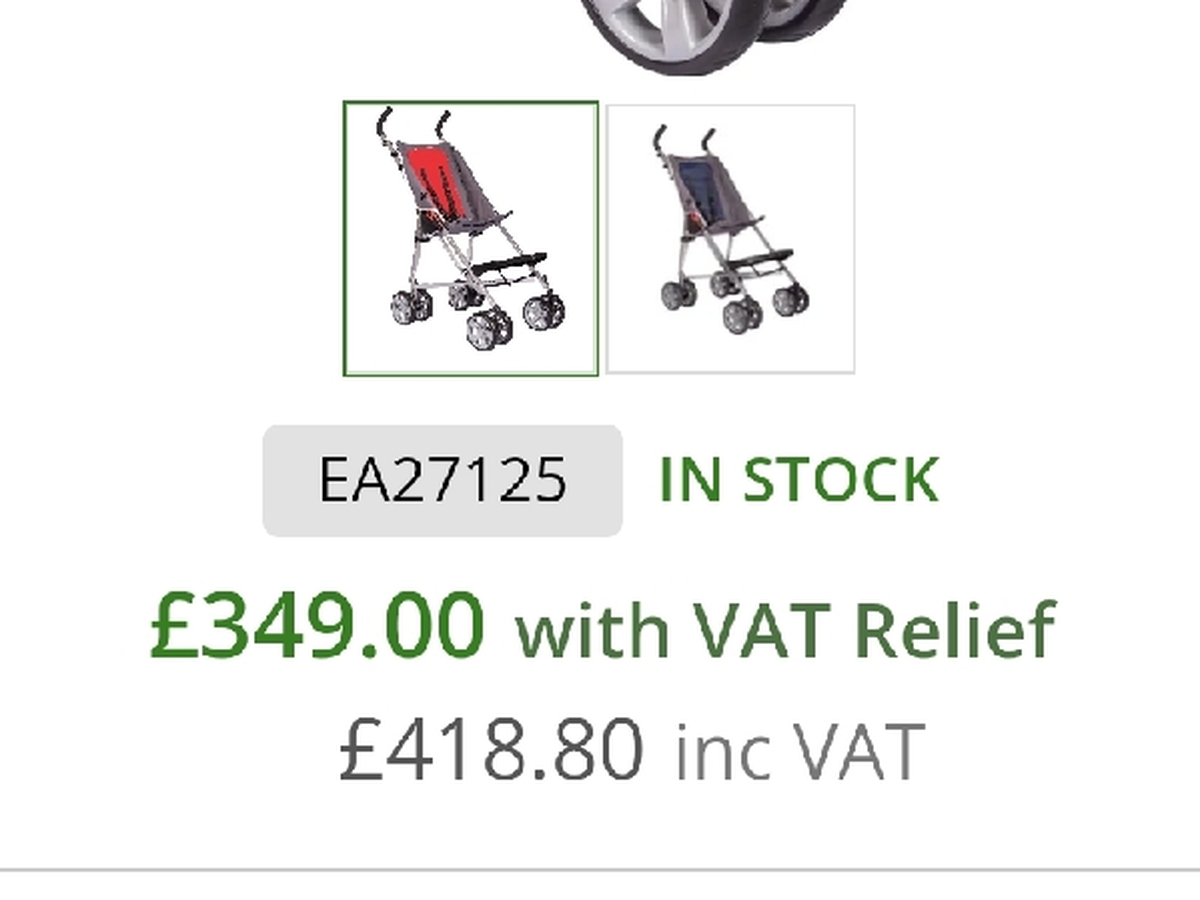The height and width of the screenshot is (900, 1200).
Task: Click the EA27125 product code badge
Action: click(x=443, y=480)
